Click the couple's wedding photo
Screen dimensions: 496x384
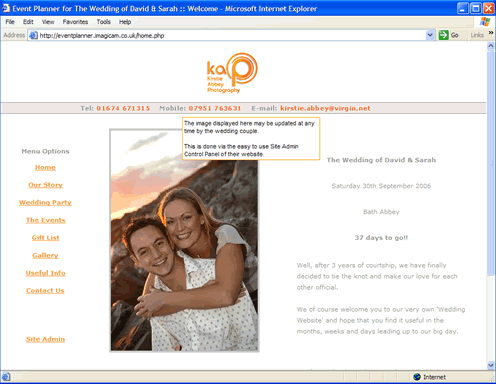[x=184, y=240]
